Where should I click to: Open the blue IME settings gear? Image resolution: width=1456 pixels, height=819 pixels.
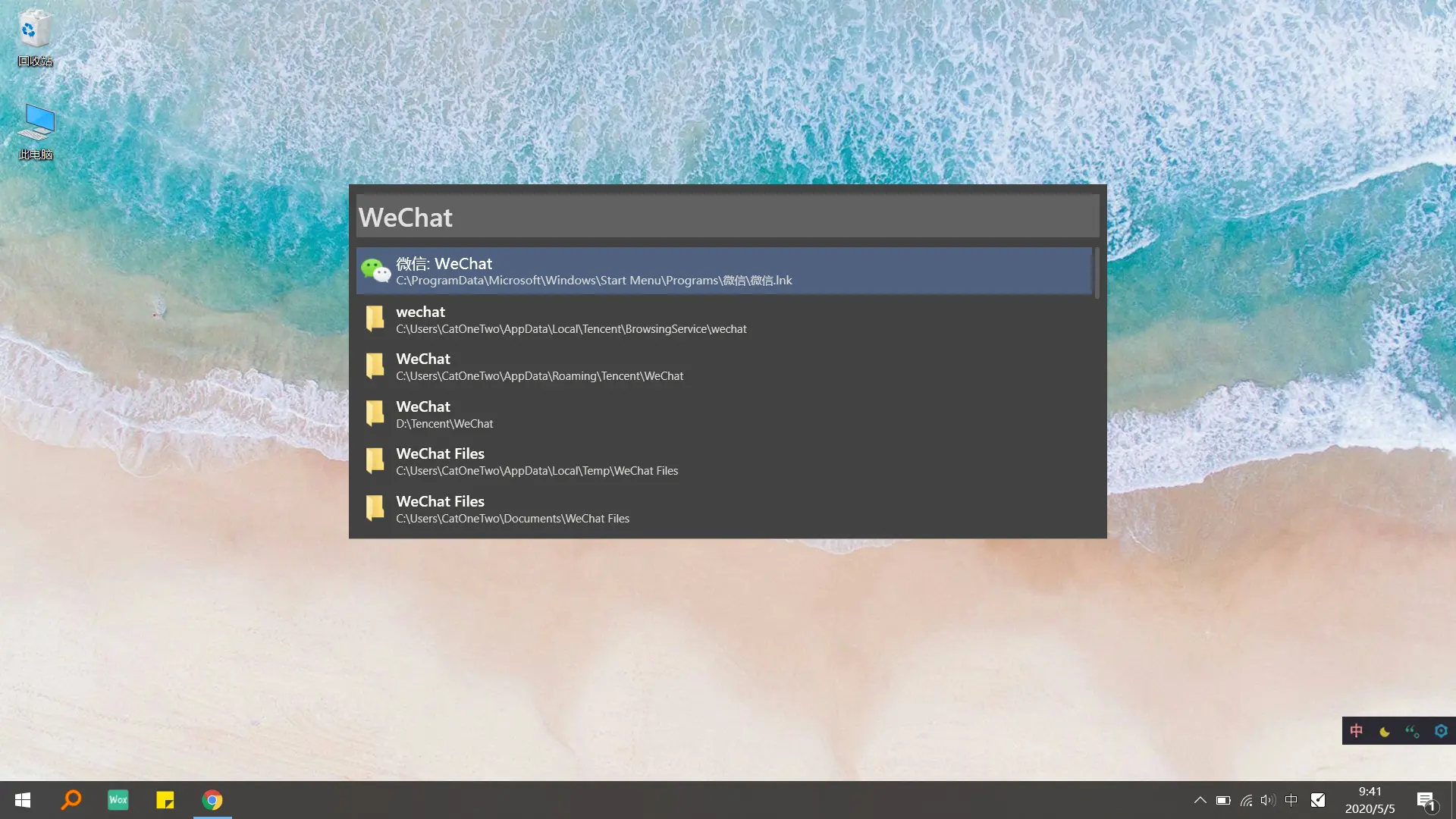1441,731
